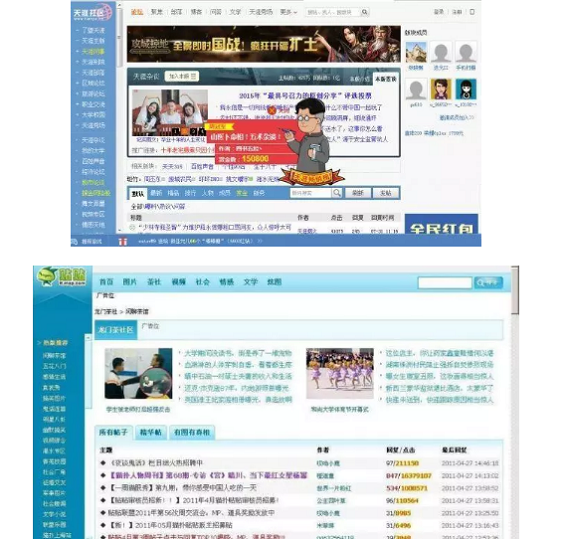Open 图片 in Mop top navigation
The width and height of the screenshot is (565, 539).
(130, 282)
